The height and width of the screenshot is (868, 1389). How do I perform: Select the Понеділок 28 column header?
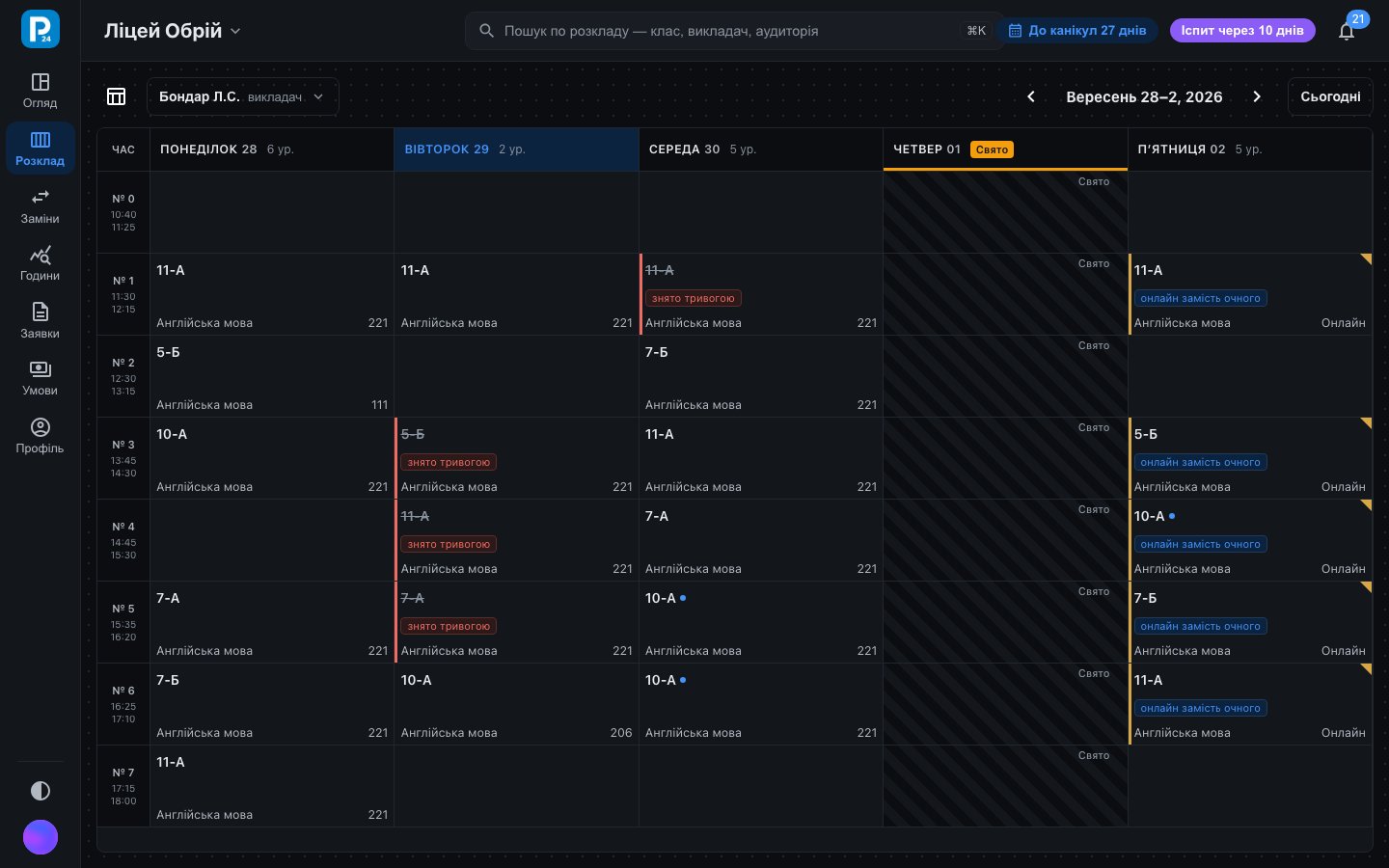pos(272,149)
